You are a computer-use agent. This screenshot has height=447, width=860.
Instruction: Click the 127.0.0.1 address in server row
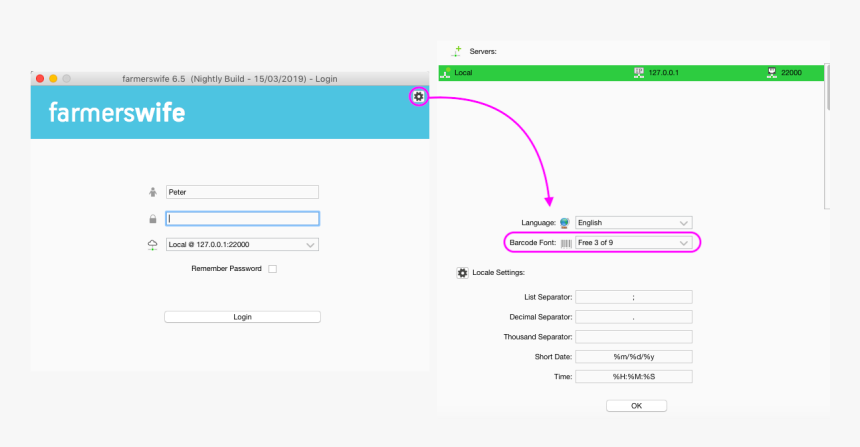coord(664,72)
